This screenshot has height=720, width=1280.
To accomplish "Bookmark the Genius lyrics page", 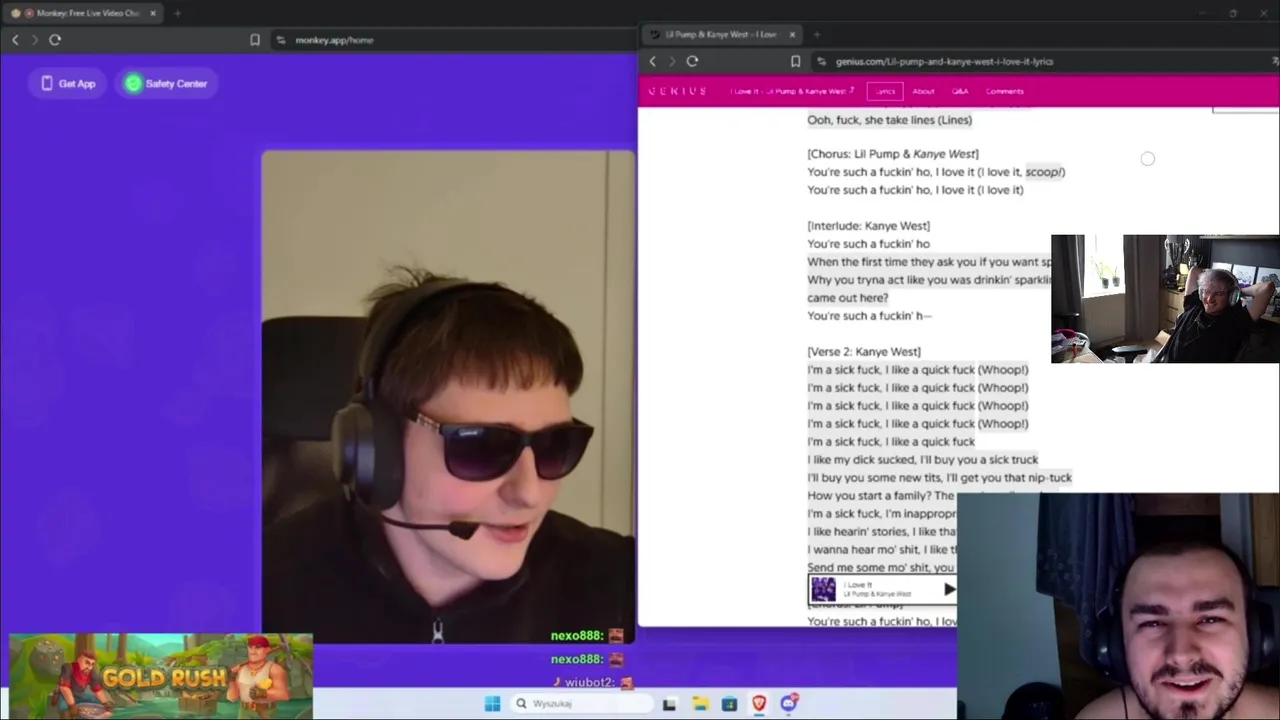I will coord(795,61).
